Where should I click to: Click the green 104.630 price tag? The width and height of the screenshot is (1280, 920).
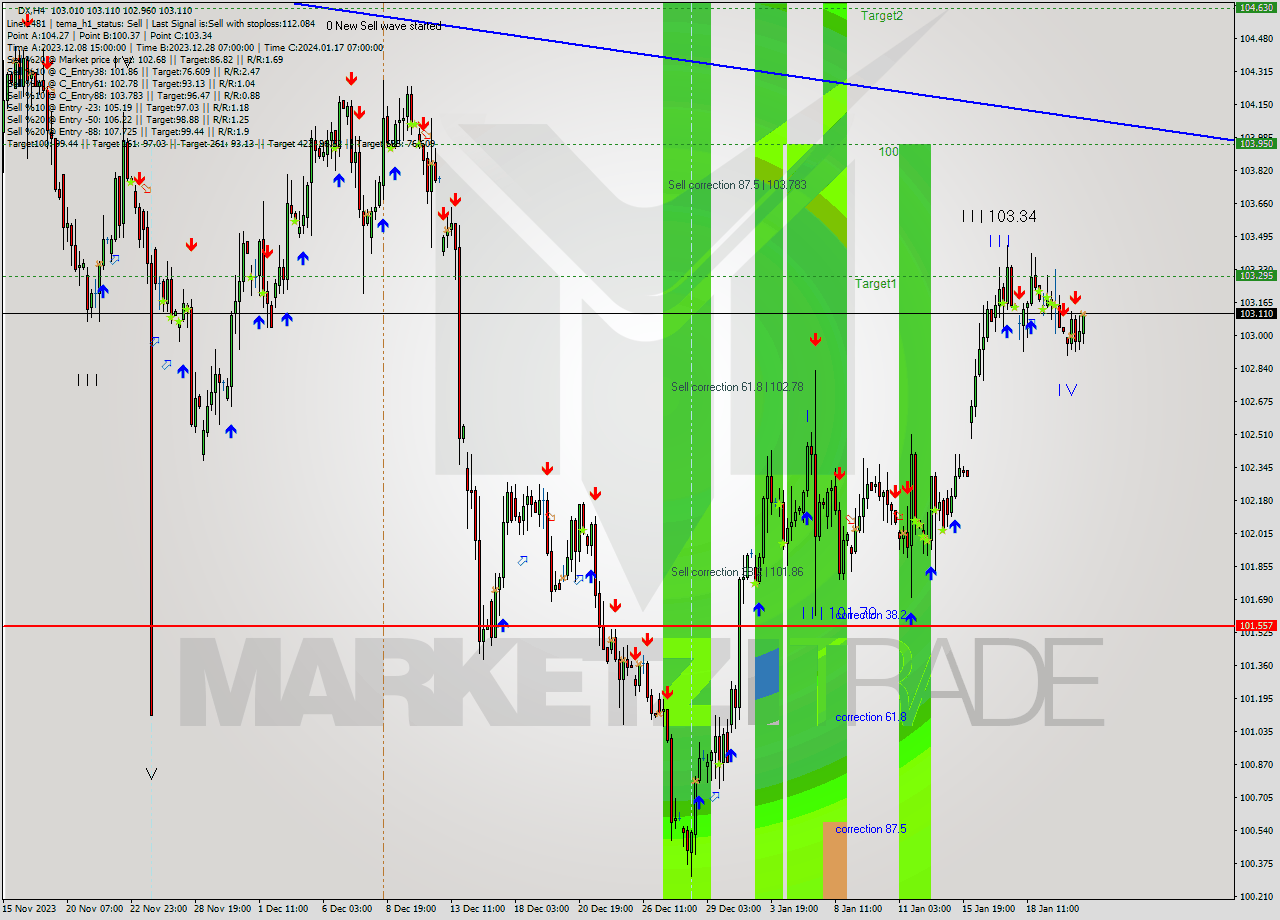pos(1256,7)
